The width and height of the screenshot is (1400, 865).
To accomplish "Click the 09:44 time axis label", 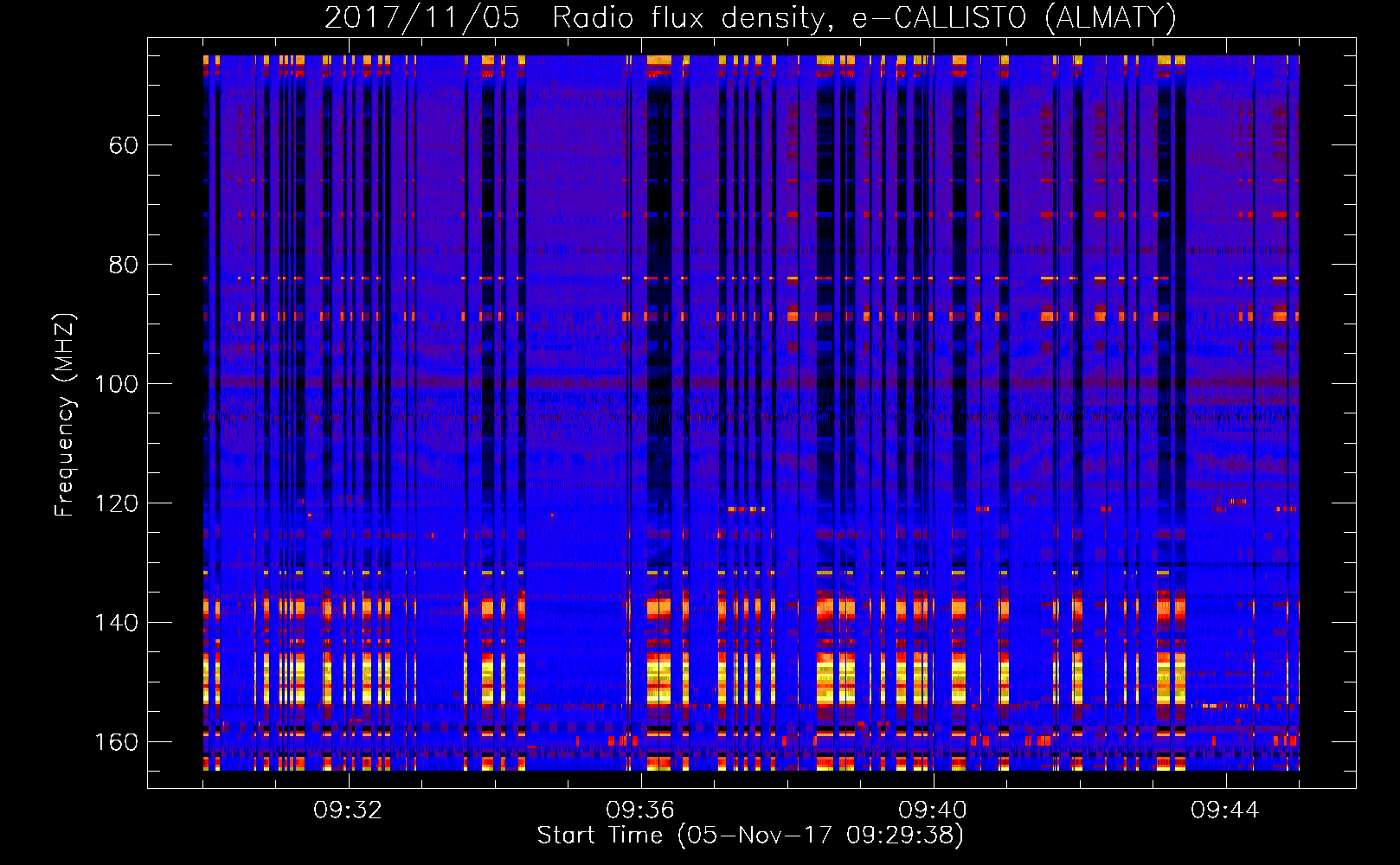I will 1225,811.
